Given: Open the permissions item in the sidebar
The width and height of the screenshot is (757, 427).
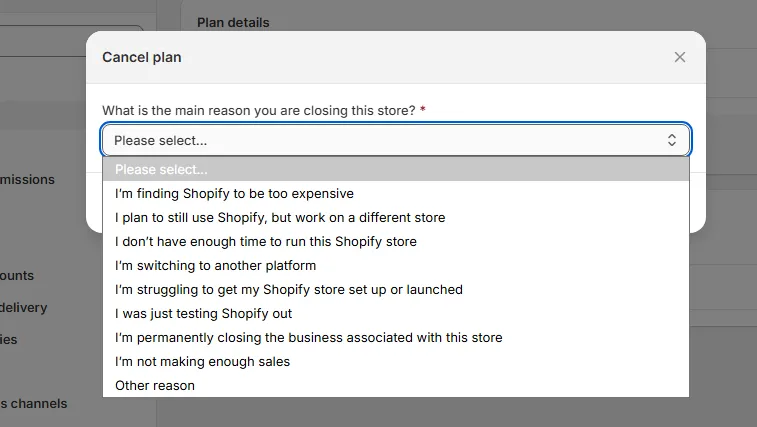Looking at the screenshot, I should [x=28, y=180].
